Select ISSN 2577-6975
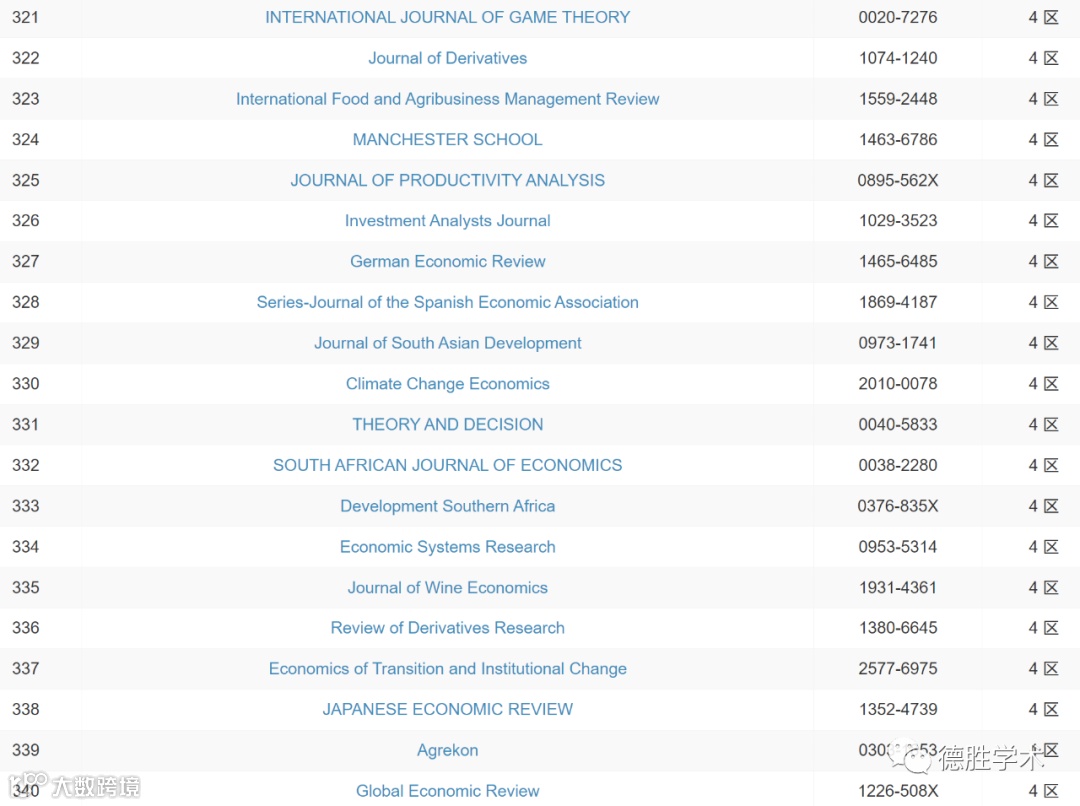Viewport: 1080px width, 806px height. tap(897, 668)
